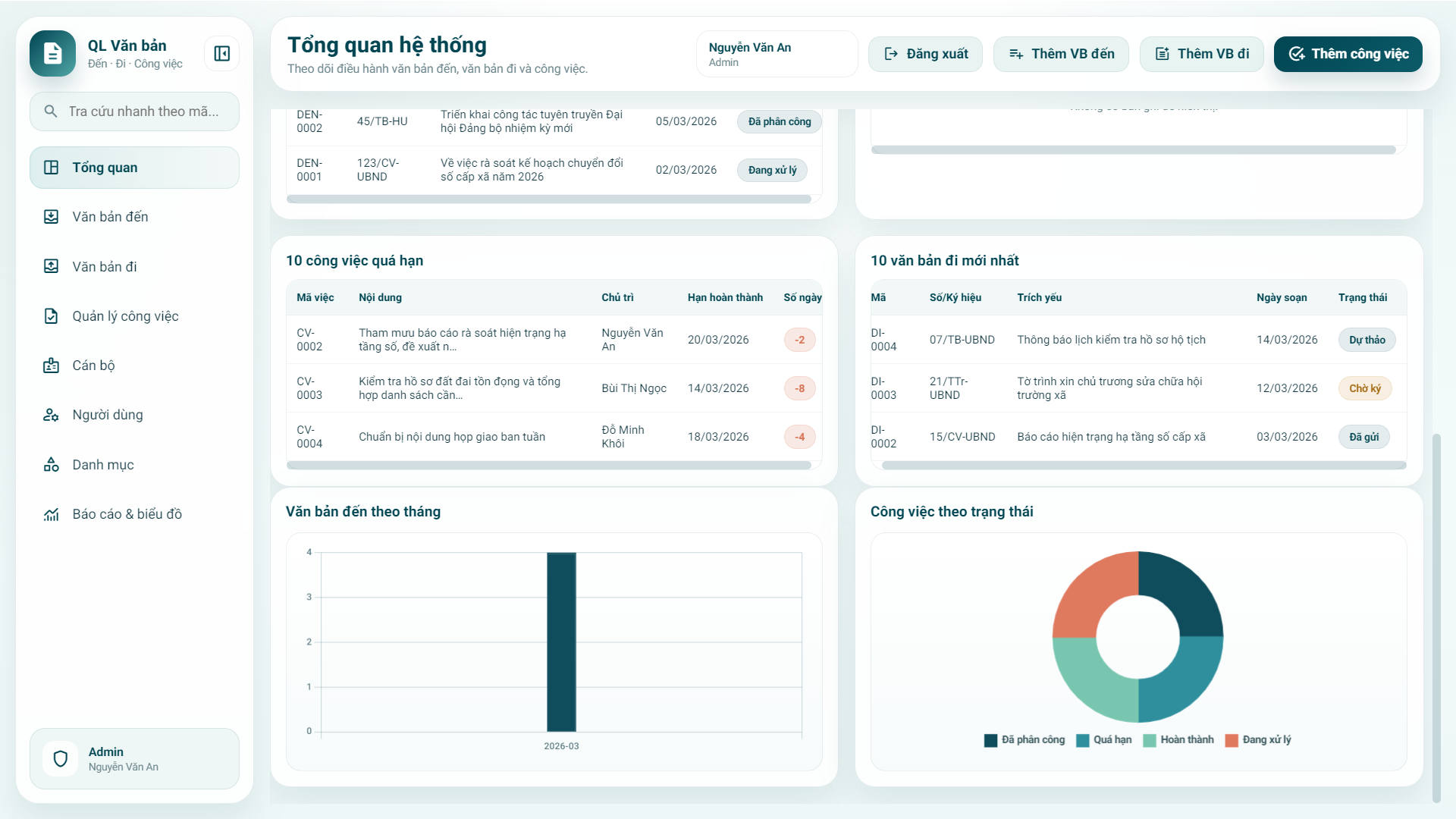Click the QL Văn bản document logo
1456x819 pixels.
pos(52,54)
